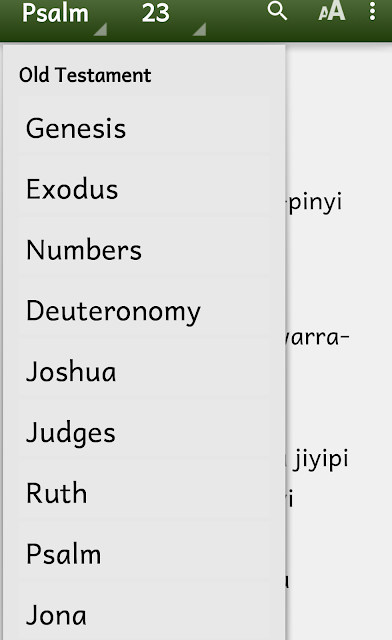Image resolution: width=392 pixels, height=640 pixels.
Task: Choose Numbers in the Old Testament list
Action: (x=144, y=250)
